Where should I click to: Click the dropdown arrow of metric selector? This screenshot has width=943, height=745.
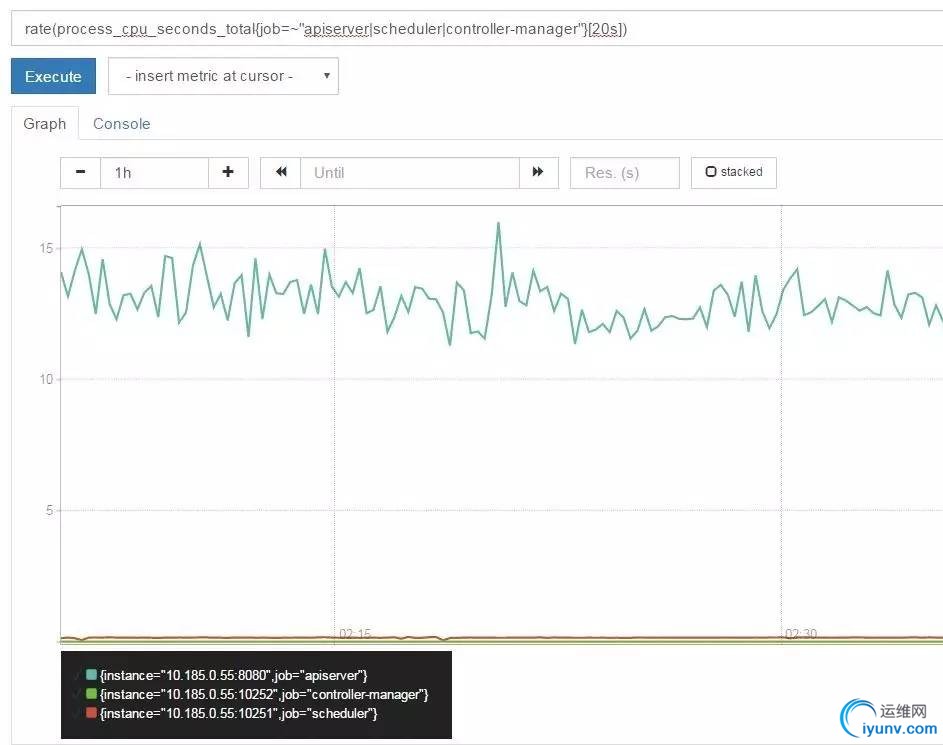[x=327, y=76]
